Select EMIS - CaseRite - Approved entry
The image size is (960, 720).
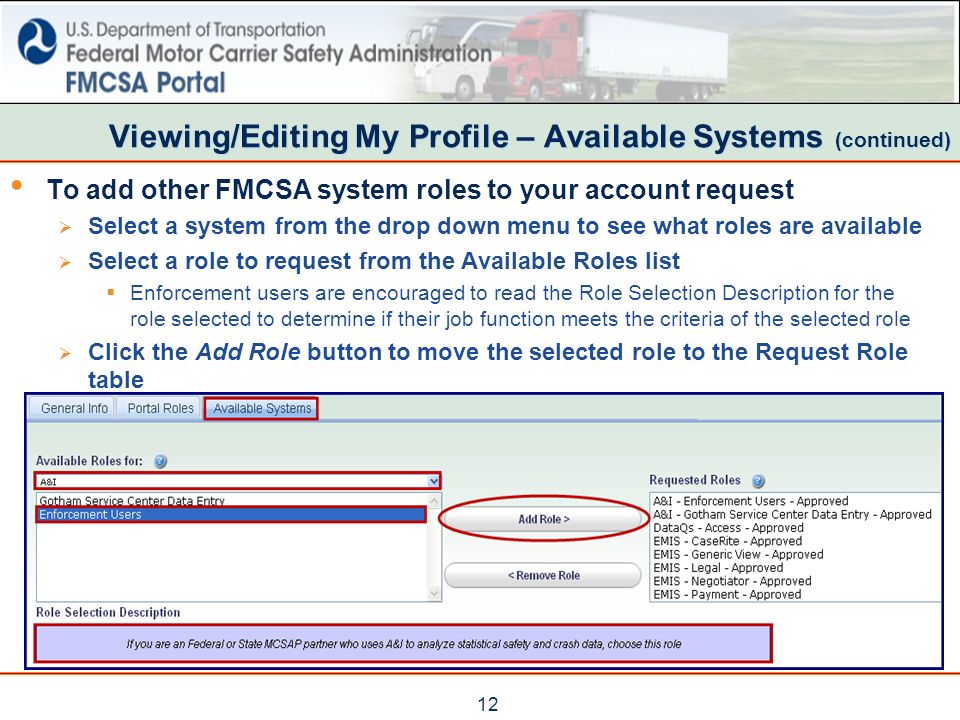pos(727,541)
